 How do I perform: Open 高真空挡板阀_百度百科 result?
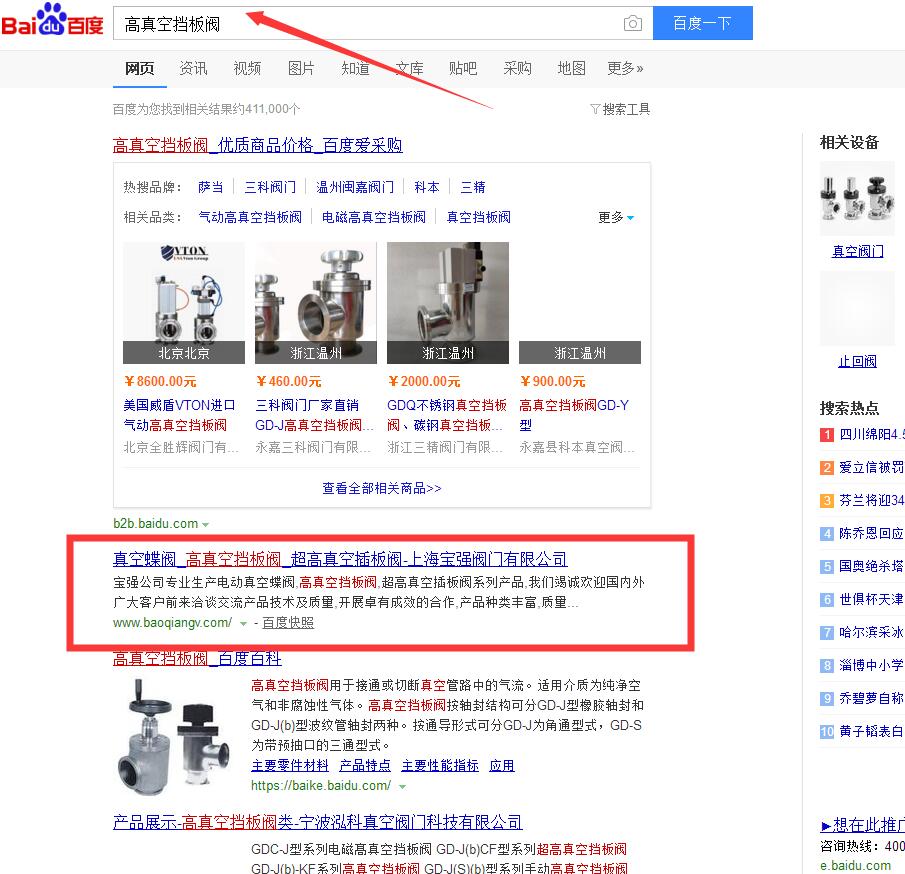[197, 658]
